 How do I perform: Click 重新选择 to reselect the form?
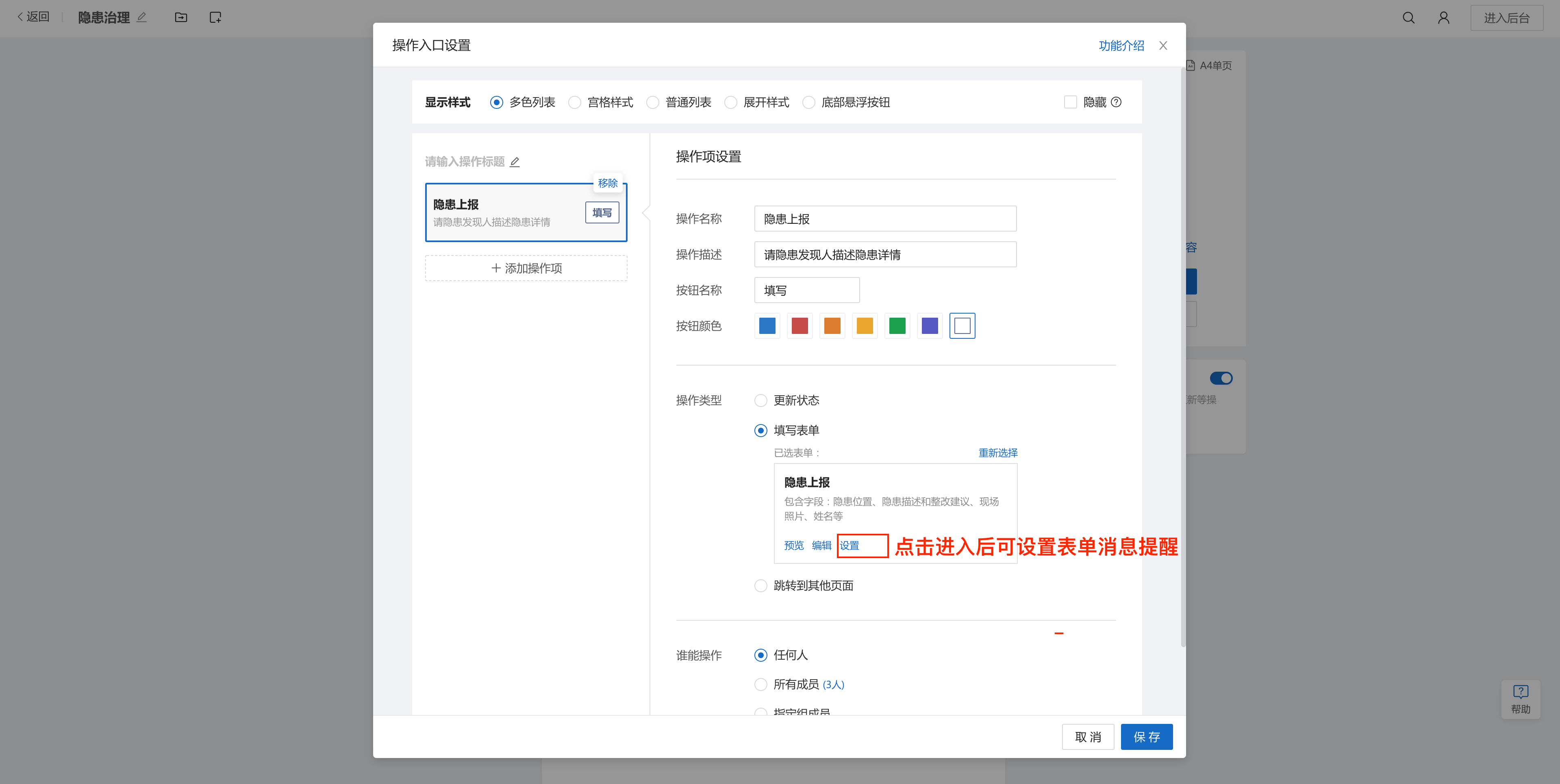pos(997,453)
